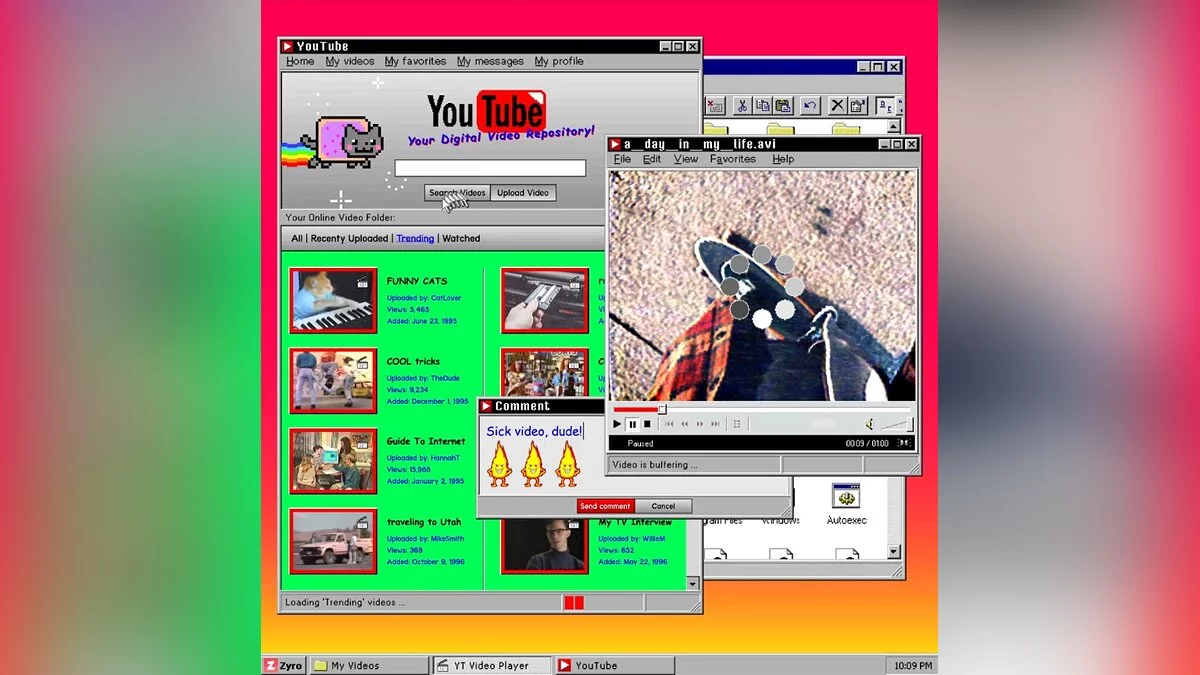Image resolution: width=1200 pixels, height=675 pixels.
Task: Skip to previous track in video player
Action: [x=669, y=424]
